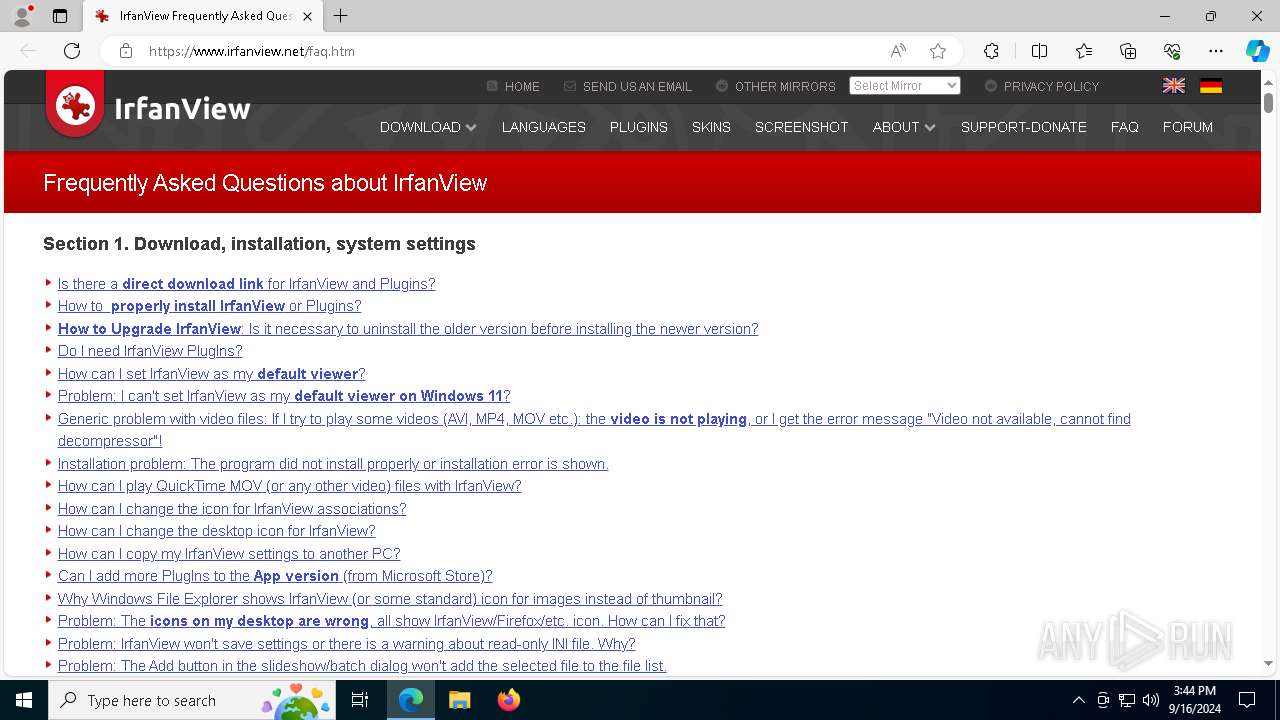Click the taskbar search box
The image size is (1280, 720).
(x=192, y=700)
